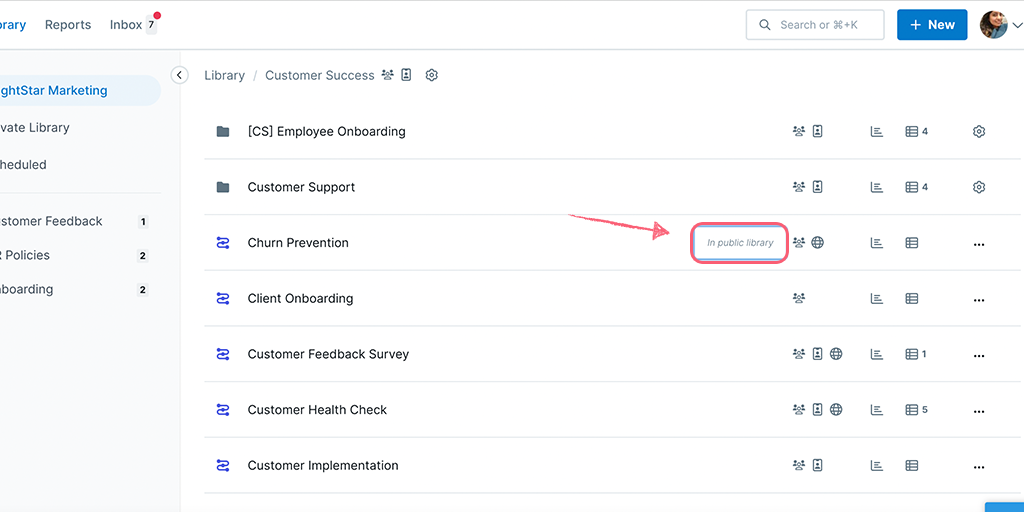Click the globe icon on Churn Prevention
Screen dimensions: 1024x512
818,243
